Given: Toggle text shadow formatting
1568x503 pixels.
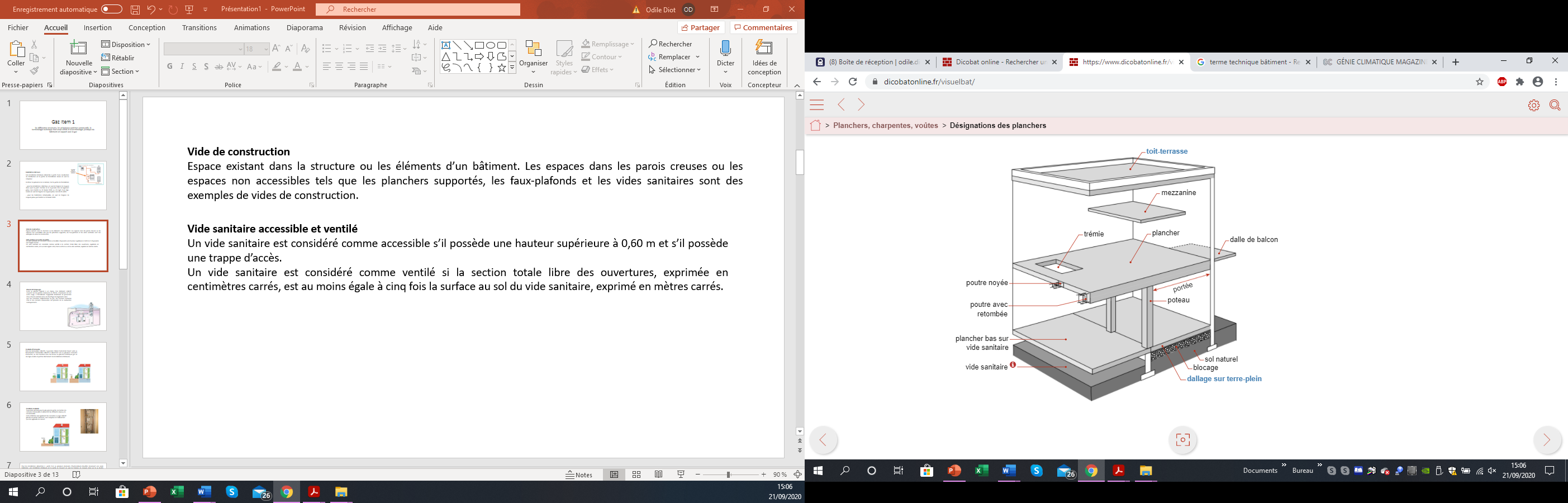Looking at the screenshot, I should [x=206, y=67].
